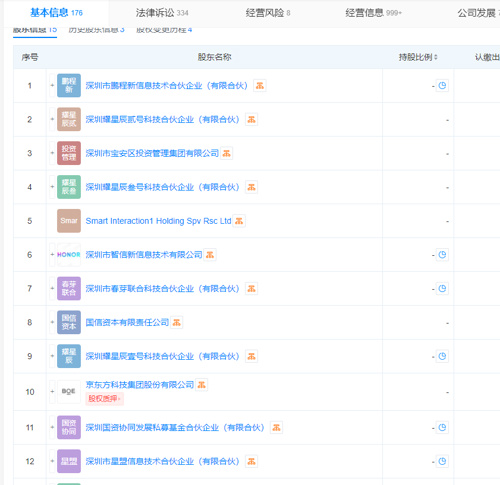
Task: Switch to 经营信息 tab
Action: pos(374,13)
